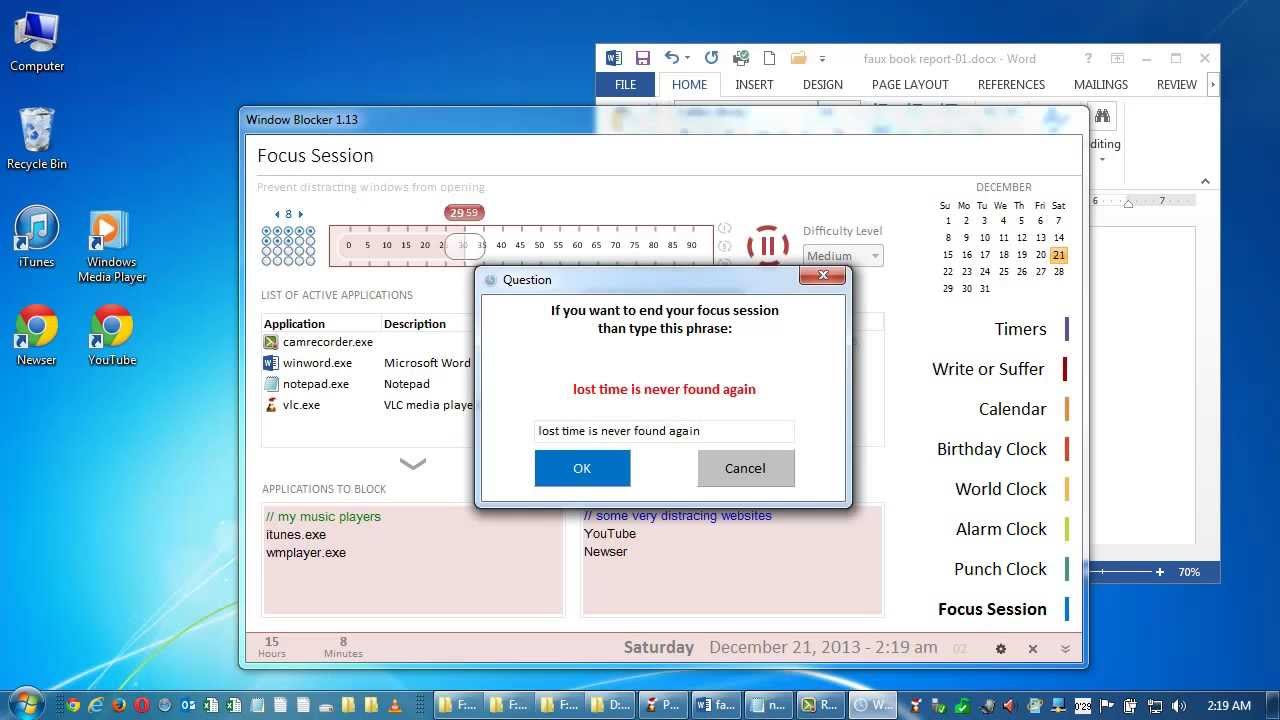Switch to the INSERT tab in Word
The height and width of the screenshot is (720, 1280).
(x=754, y=85)
